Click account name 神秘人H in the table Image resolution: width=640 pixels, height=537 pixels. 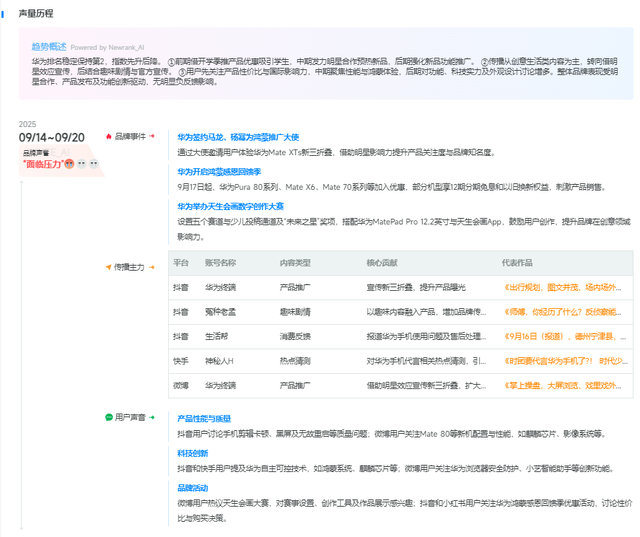coord(219,361)
